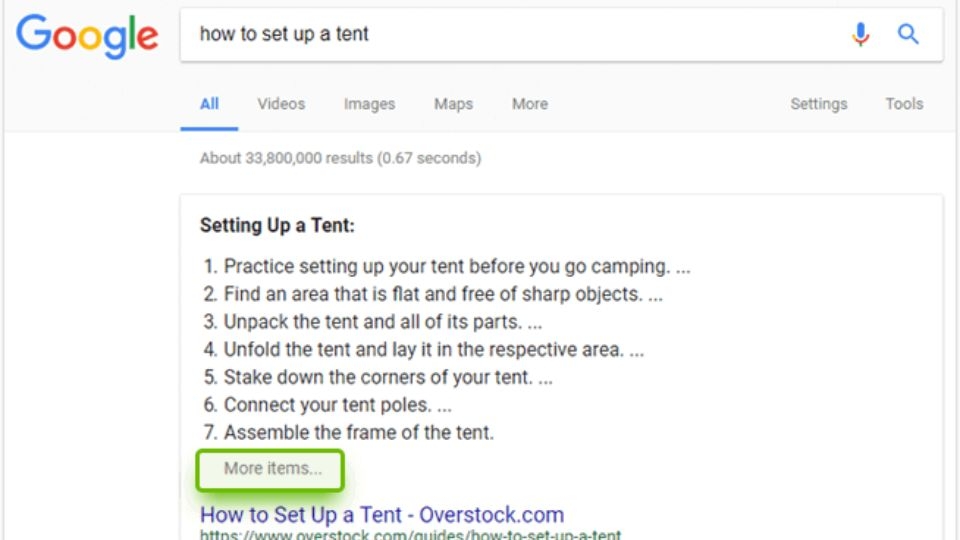Start voice search with the microphone icon

860,34
